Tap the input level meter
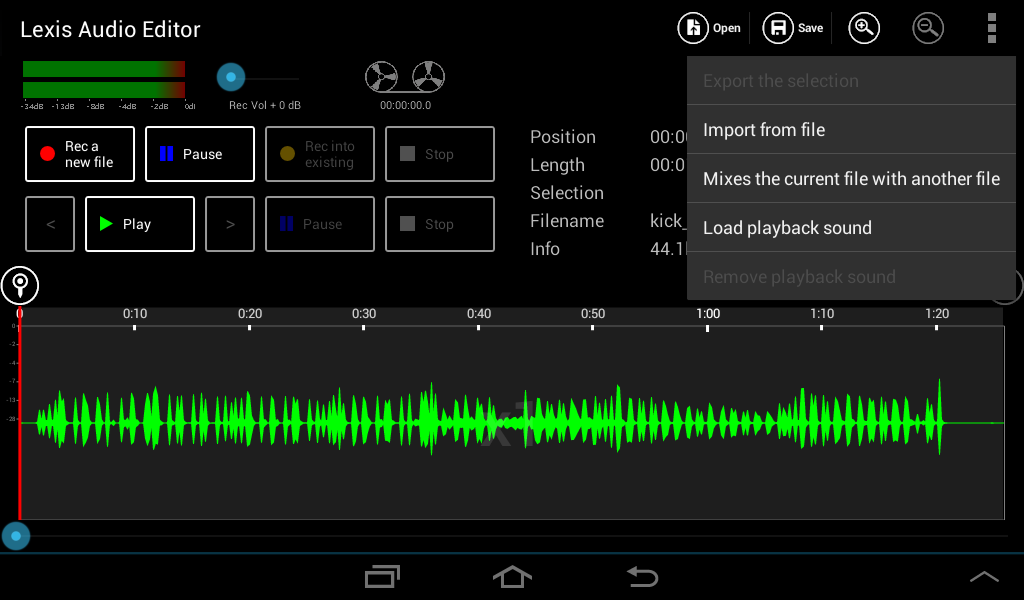This screenshot has height=600, width=1024. click(x=104, y=79)
